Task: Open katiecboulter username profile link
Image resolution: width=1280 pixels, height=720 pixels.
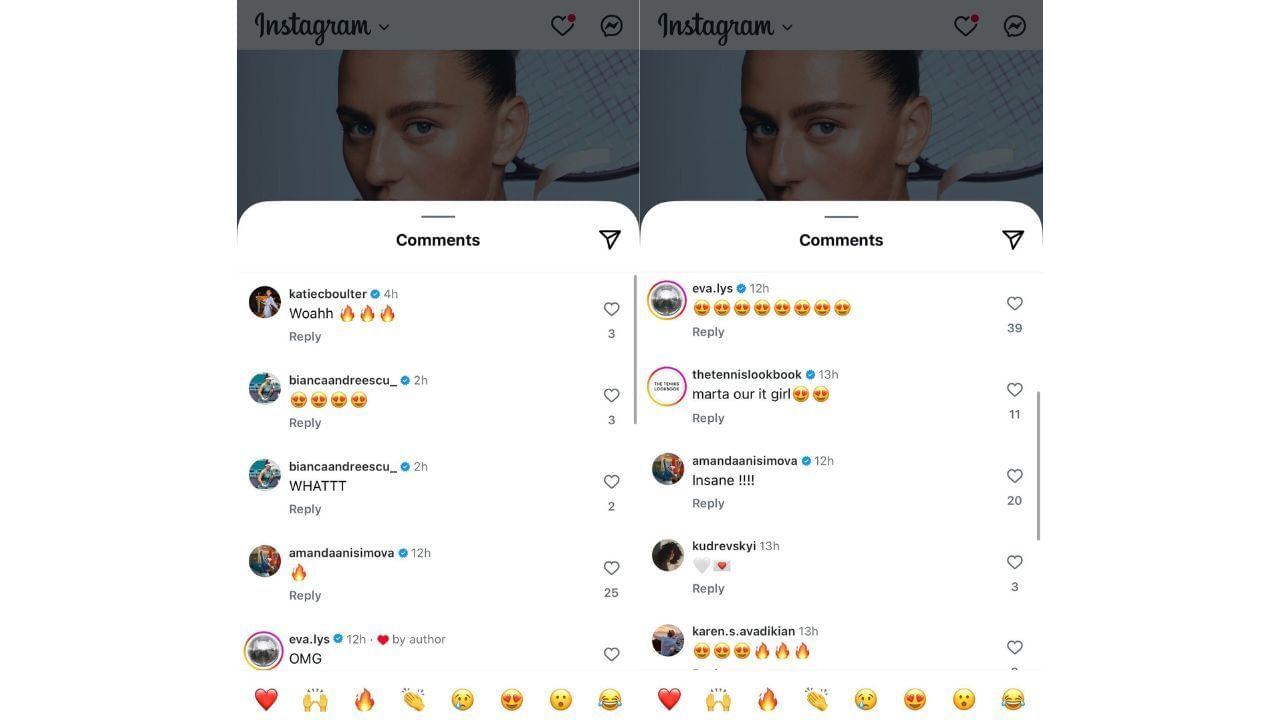Action: click(x=328, y=294)
